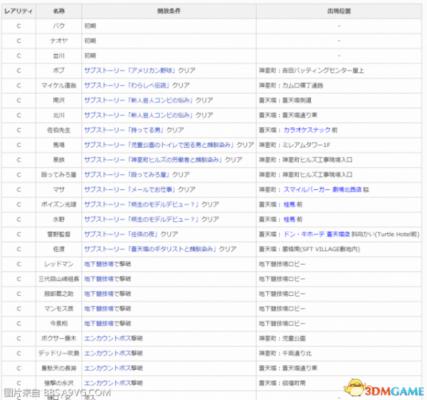Open the トイレ substory link mentioning 児童公園

coord(169,145)
